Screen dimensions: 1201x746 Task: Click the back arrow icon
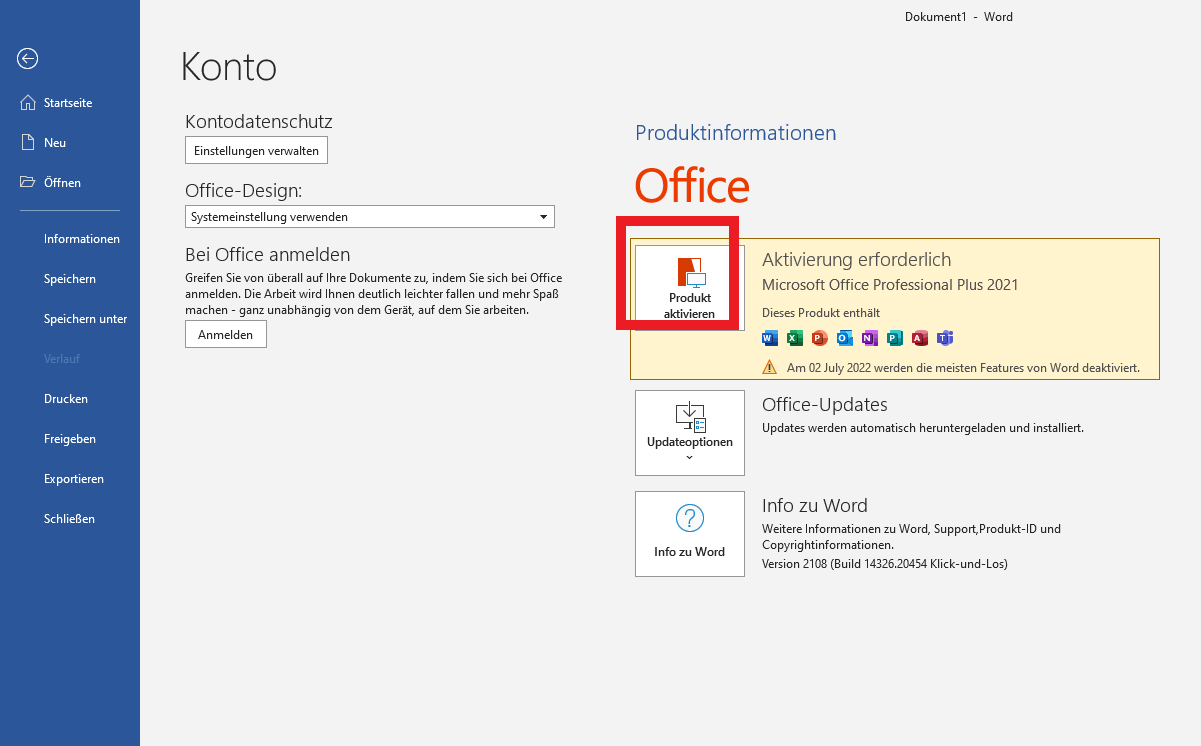[x=28, y=59]
